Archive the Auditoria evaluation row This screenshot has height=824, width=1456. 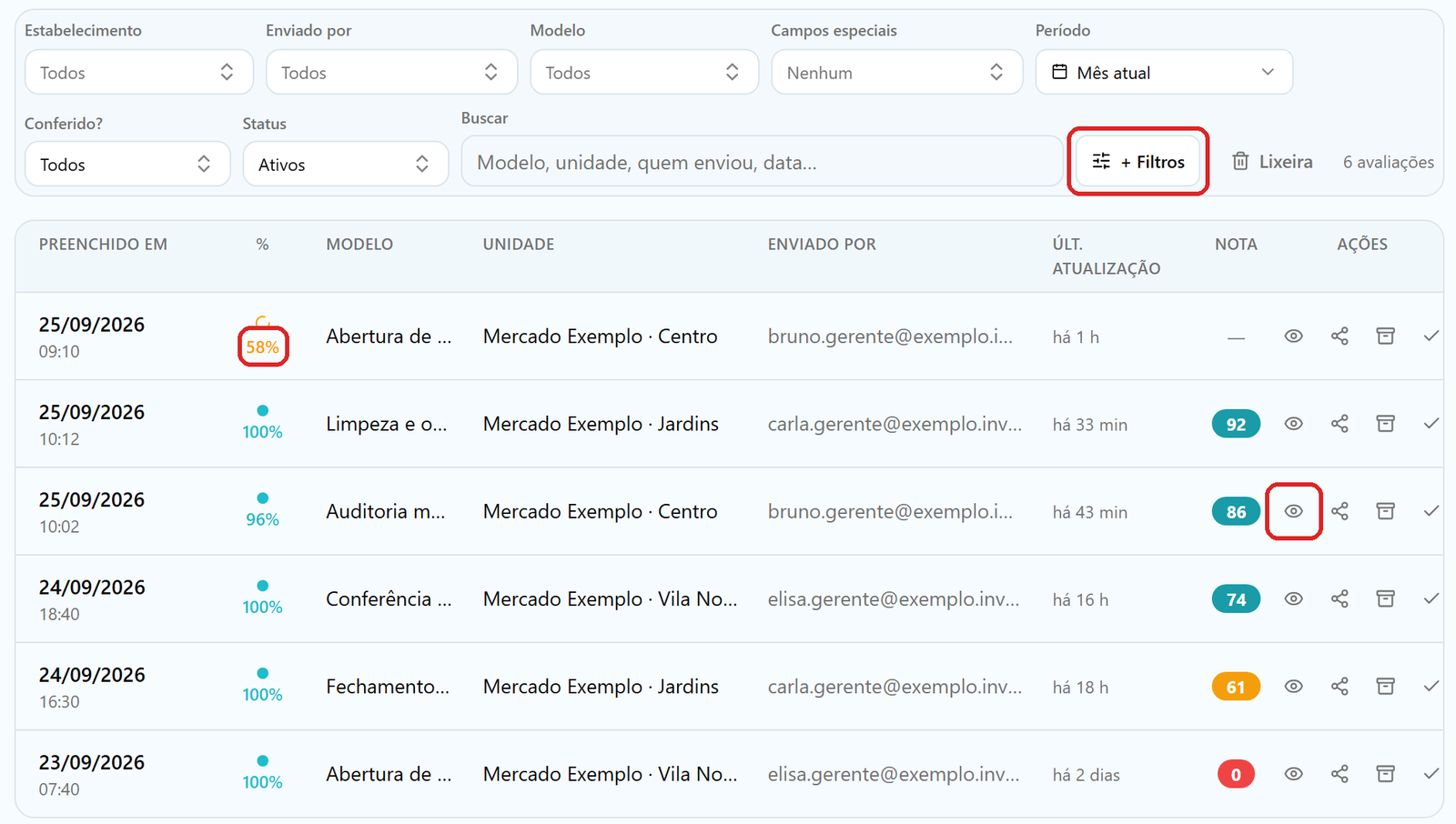(1385, 511)
